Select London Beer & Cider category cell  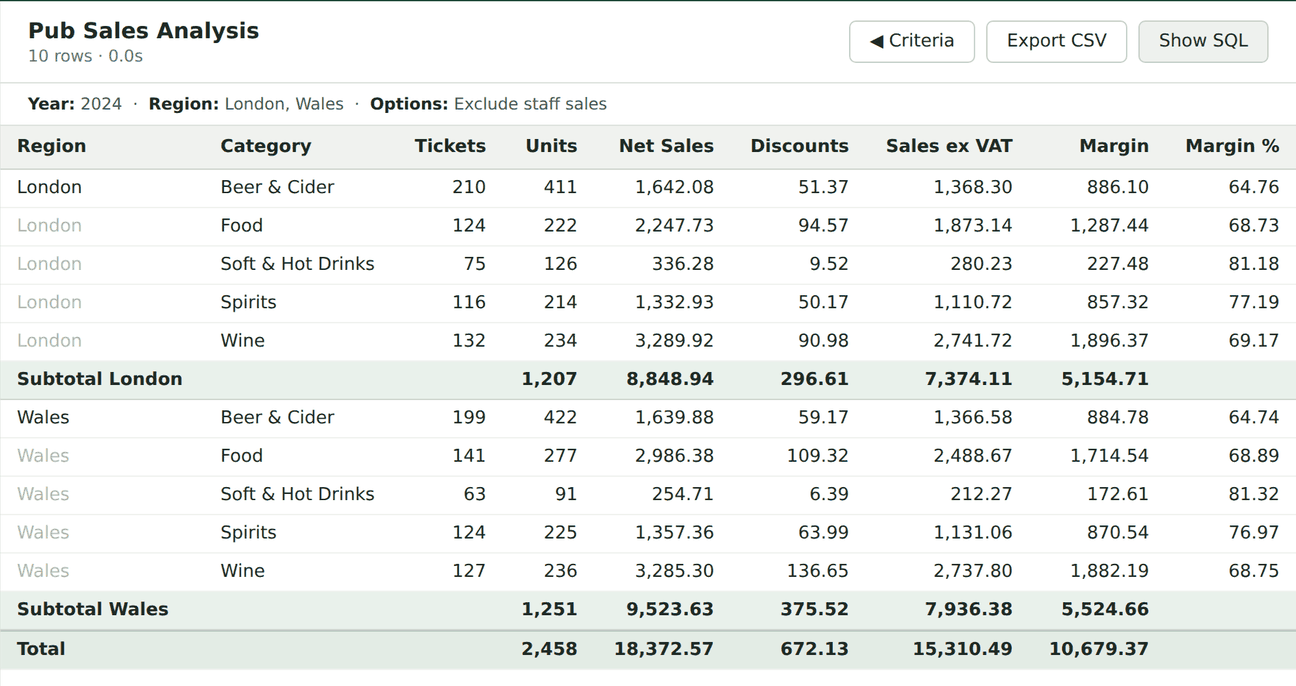(x=277, y=187)
